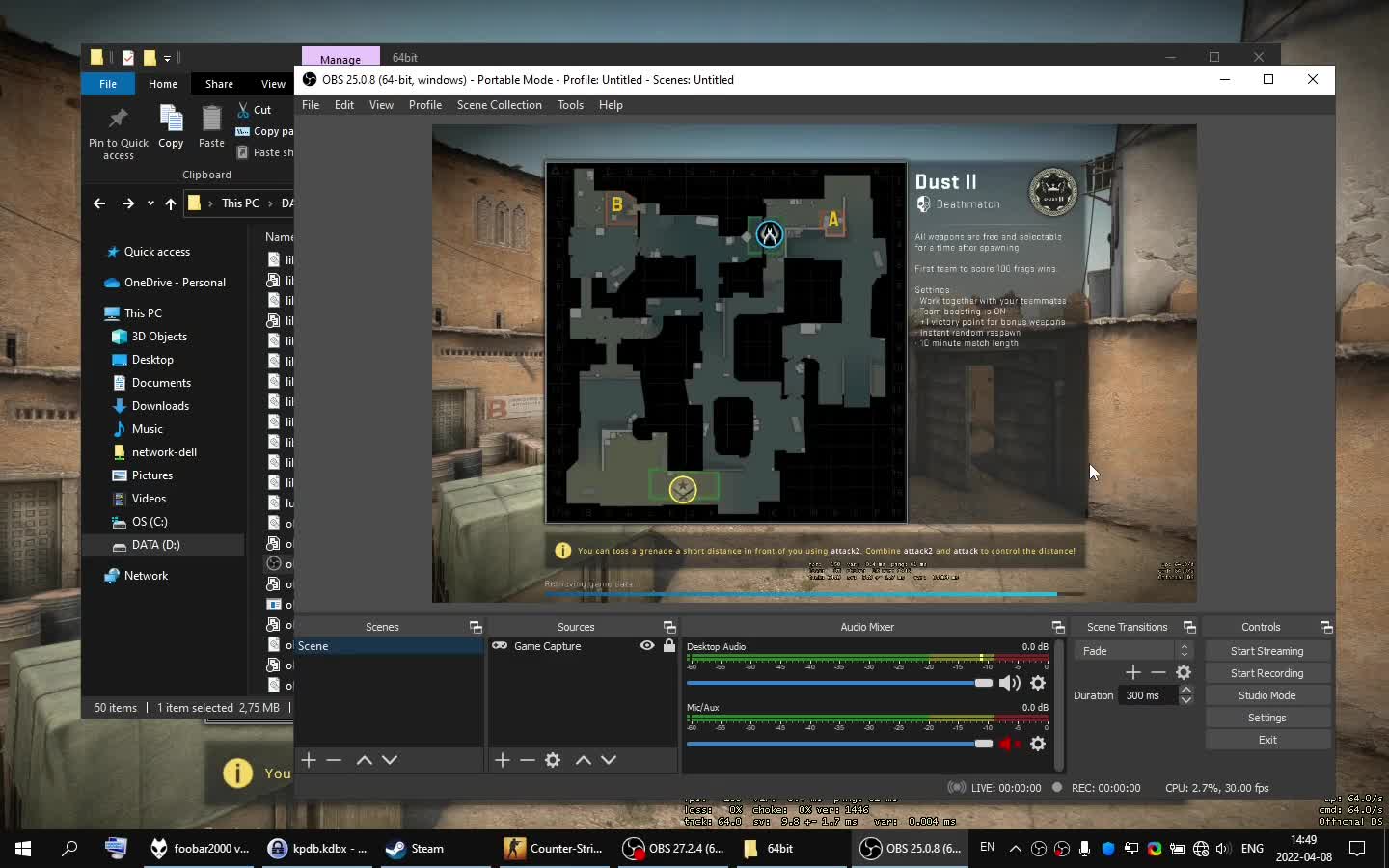This screenshot has width=1389, height=868.
Task: Pin to Quick access in Explorer
Action: [x=119, y=133]
